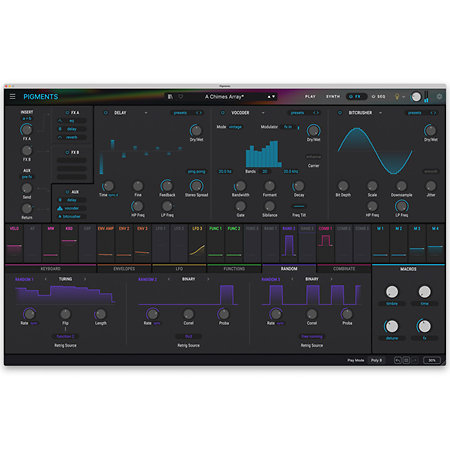Toggle the Bitcrusher effect power button
This screenshot has width=450, height=450.
point(340,113)
